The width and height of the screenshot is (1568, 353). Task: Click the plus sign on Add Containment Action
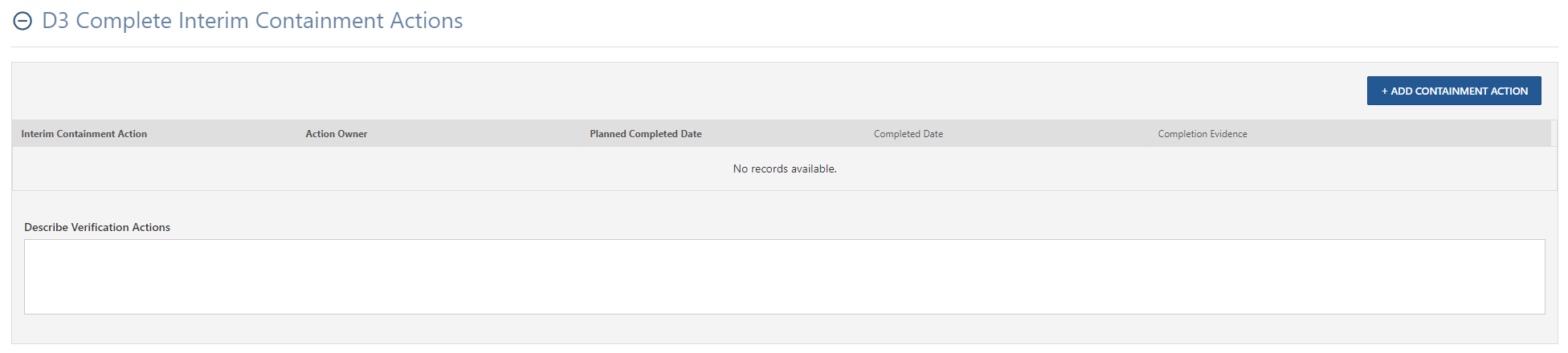[x=1385, y=91]
